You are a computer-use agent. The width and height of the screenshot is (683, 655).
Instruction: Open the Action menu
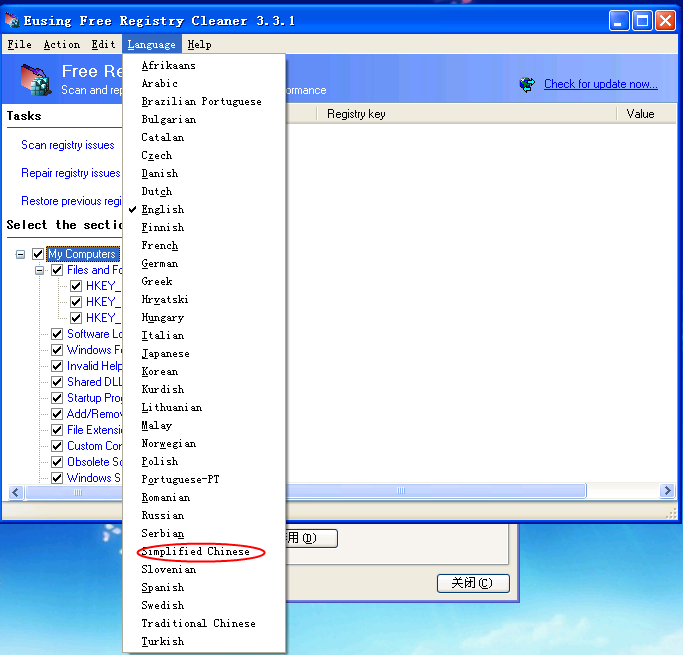click(x=61, y=44)
